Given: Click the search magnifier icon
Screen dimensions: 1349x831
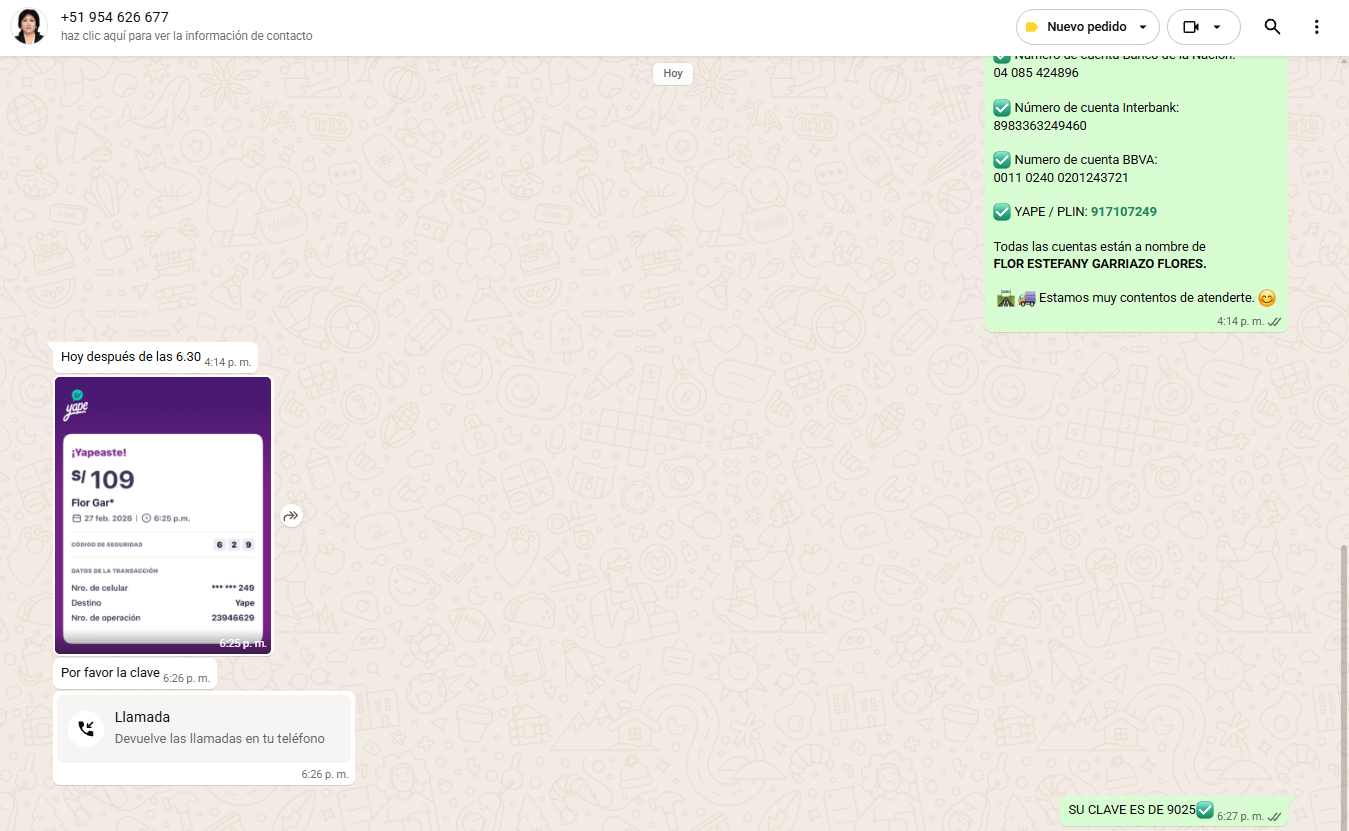Looking at the screenshot, I should pyautogui.click(x=1272, y=27).
